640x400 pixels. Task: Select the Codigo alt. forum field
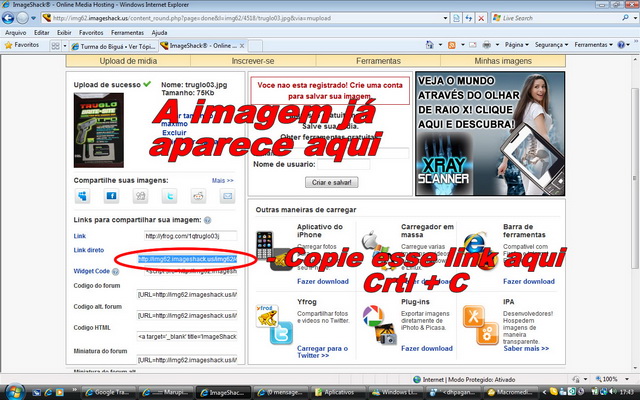(x=187, y=316)
